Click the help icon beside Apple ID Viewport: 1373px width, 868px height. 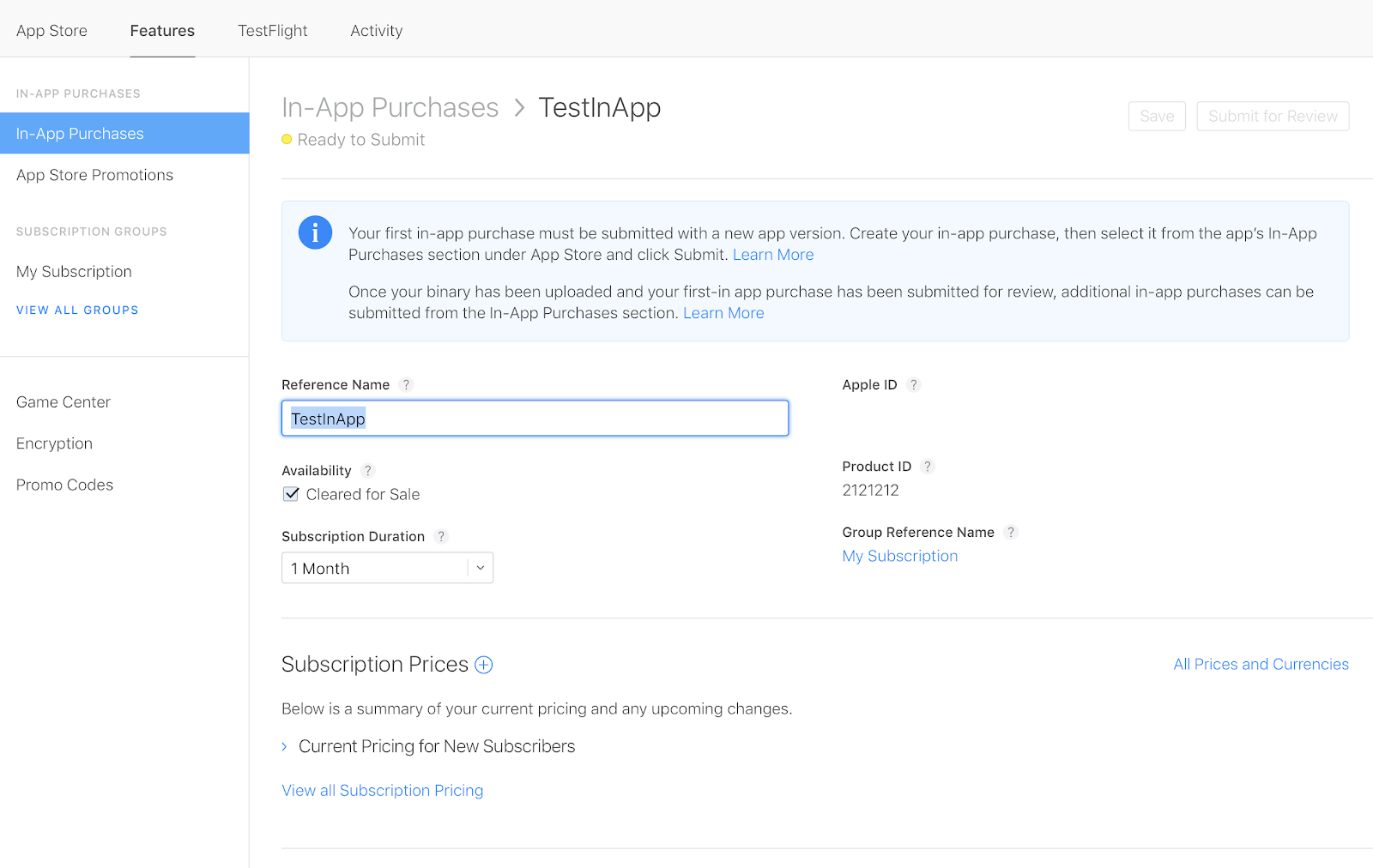(x=913, y=384)
